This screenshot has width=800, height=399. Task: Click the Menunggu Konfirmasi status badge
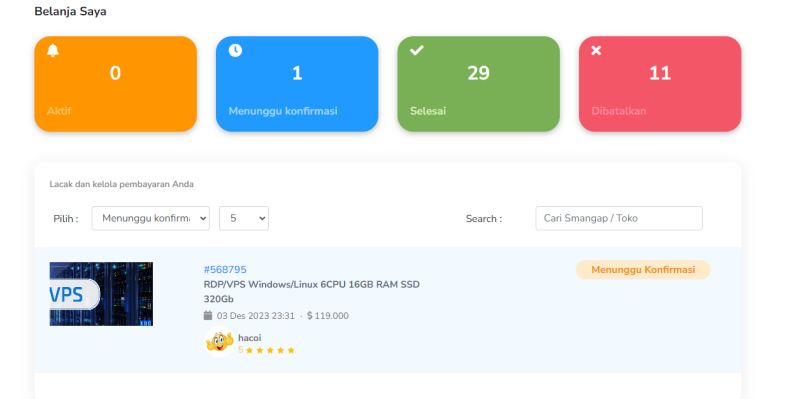click(x=643, y=270)
